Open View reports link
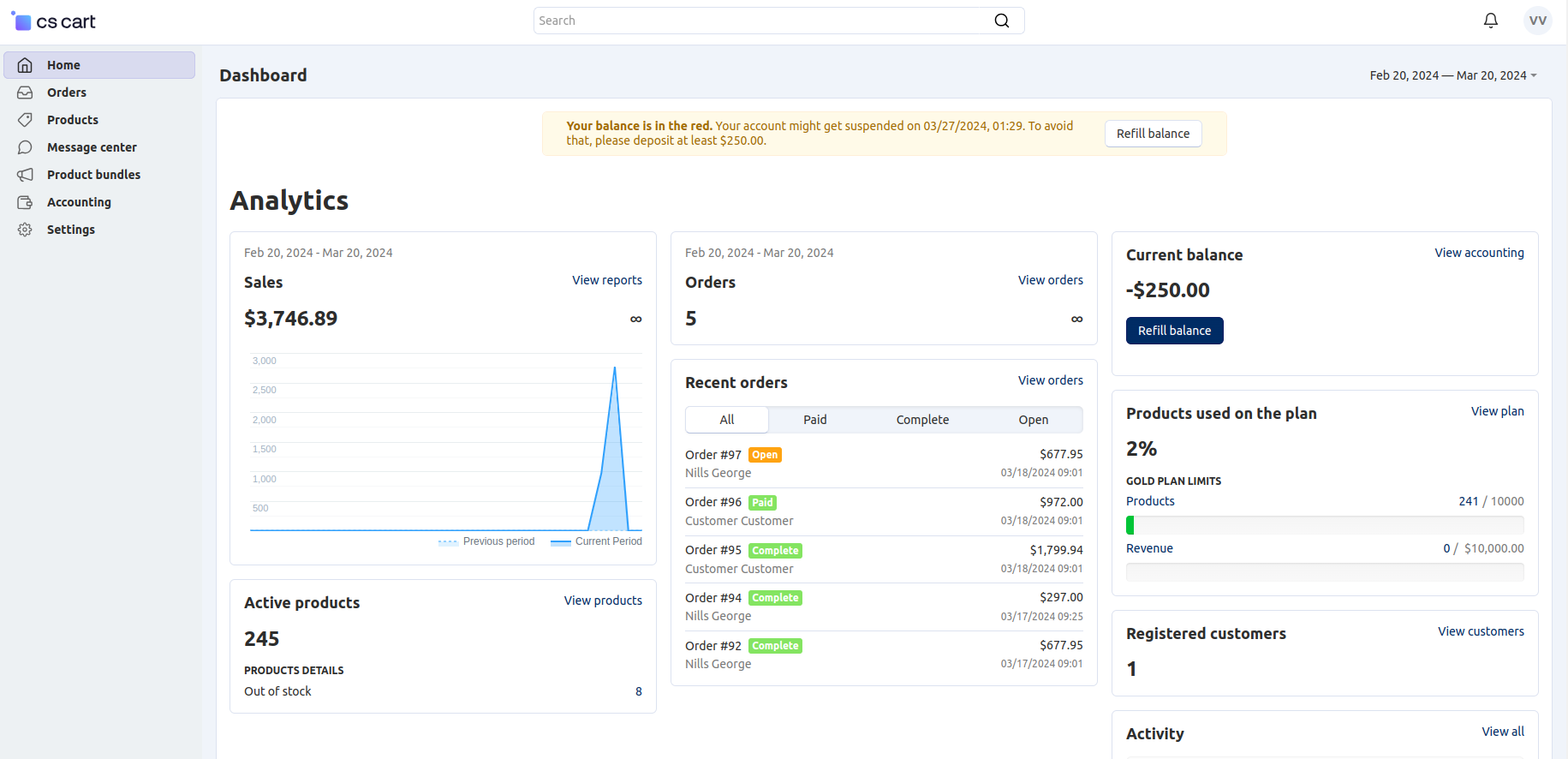The image size is (1568, 759). [x=607, y=280]
